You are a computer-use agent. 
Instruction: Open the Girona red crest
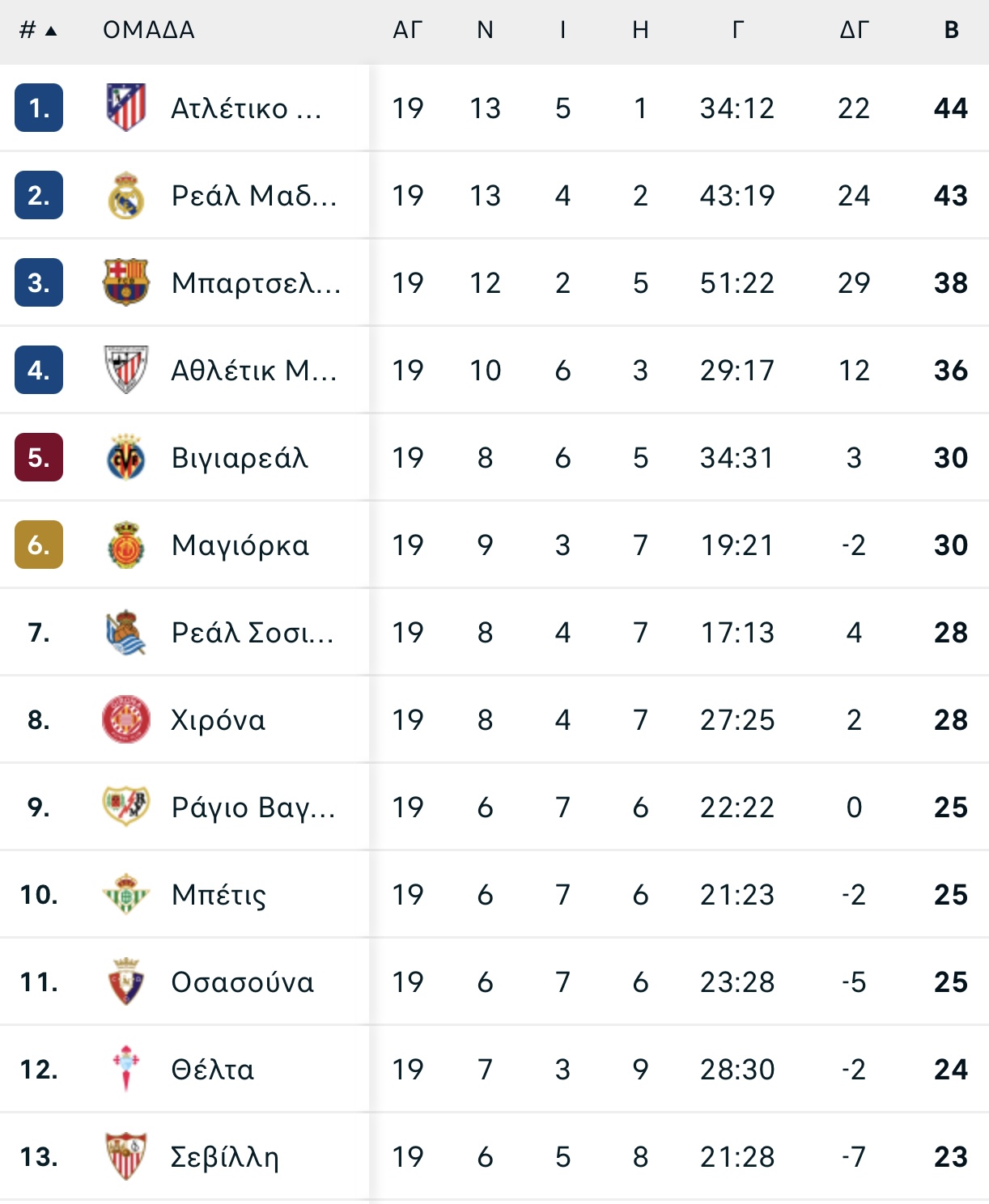[x=126, y=719]
